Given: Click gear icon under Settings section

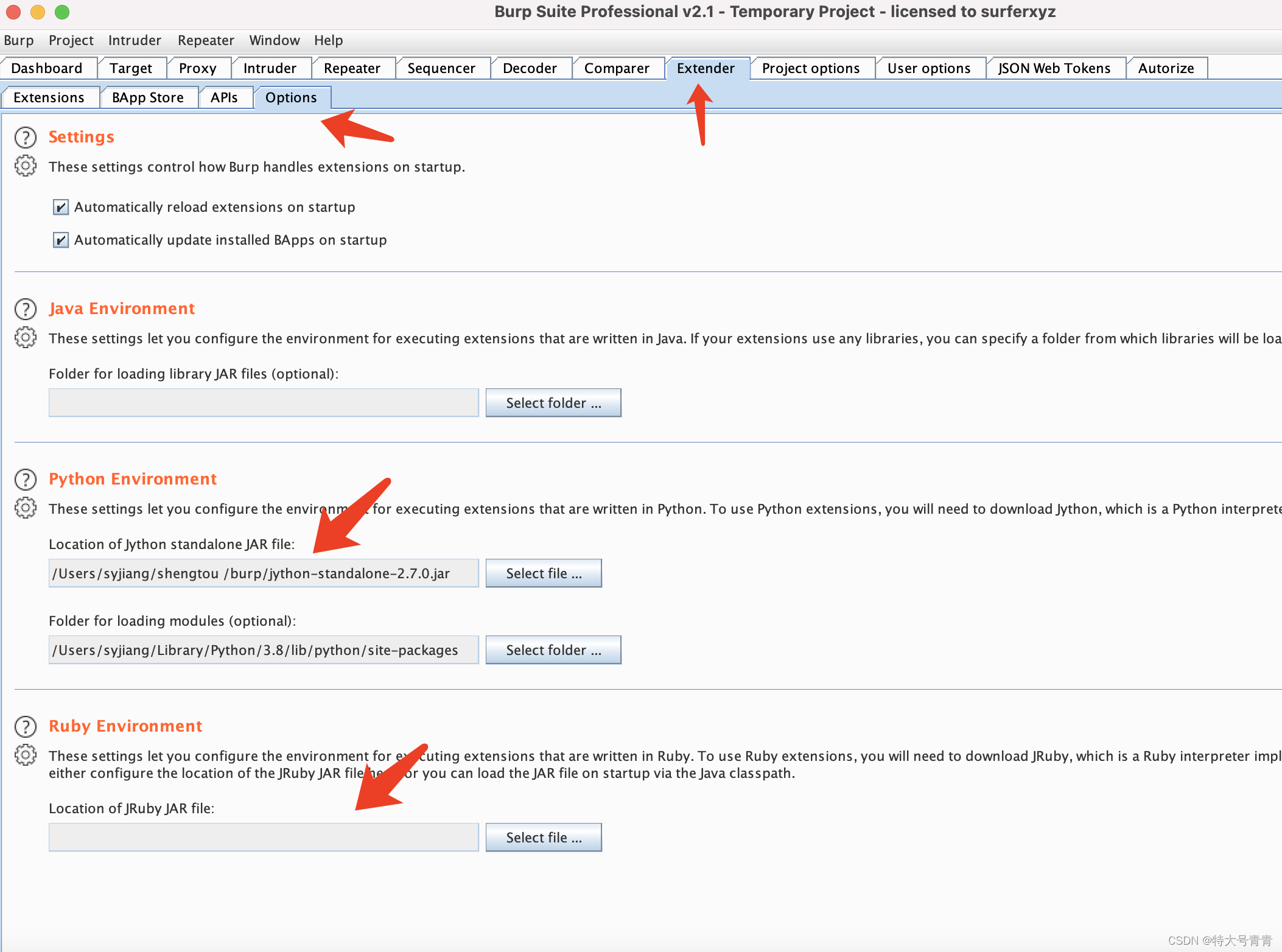Looking at the screenshot, I should tap(26, 166).
